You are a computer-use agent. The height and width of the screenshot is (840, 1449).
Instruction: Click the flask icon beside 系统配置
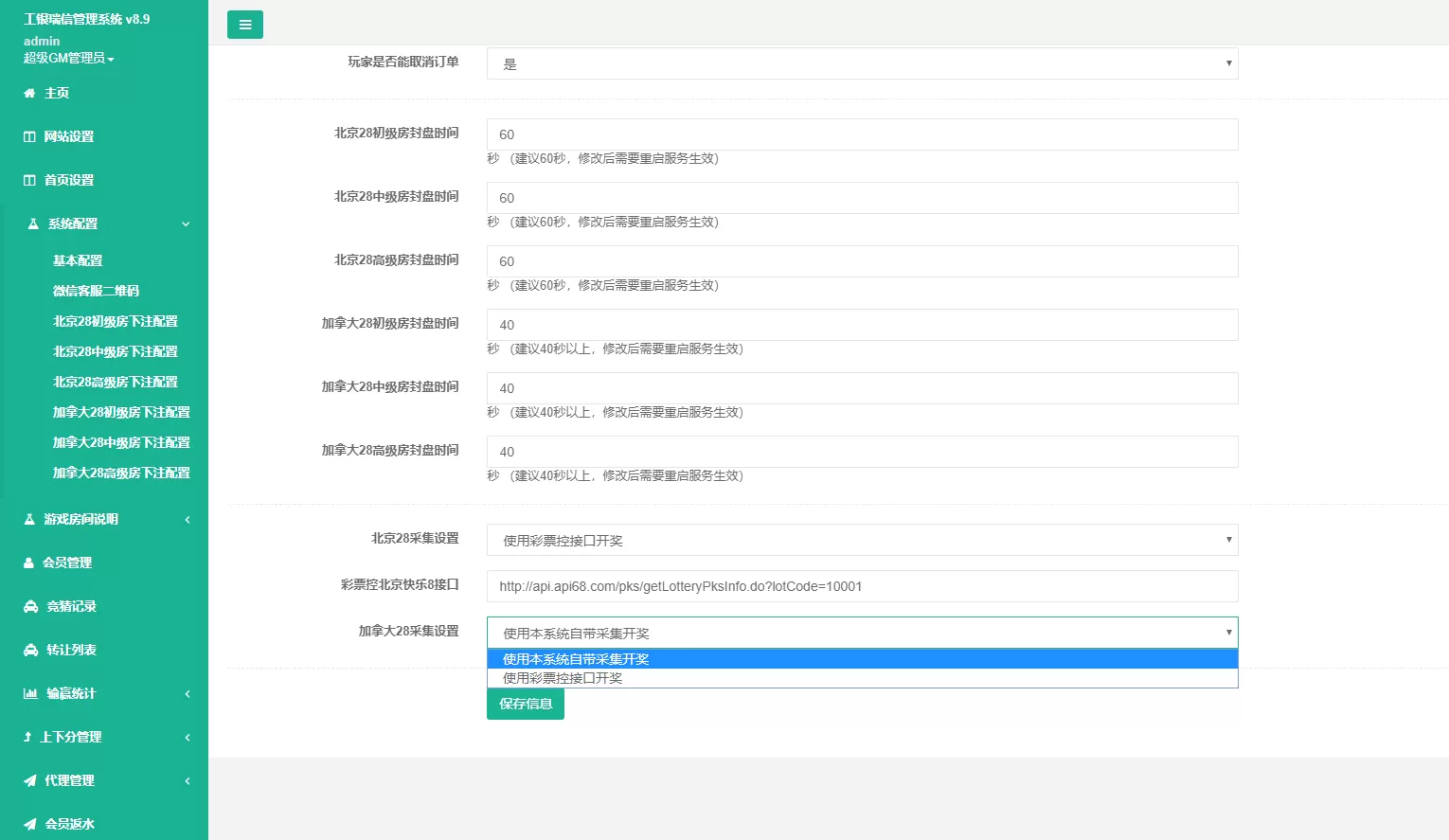(x=33, y=224)
